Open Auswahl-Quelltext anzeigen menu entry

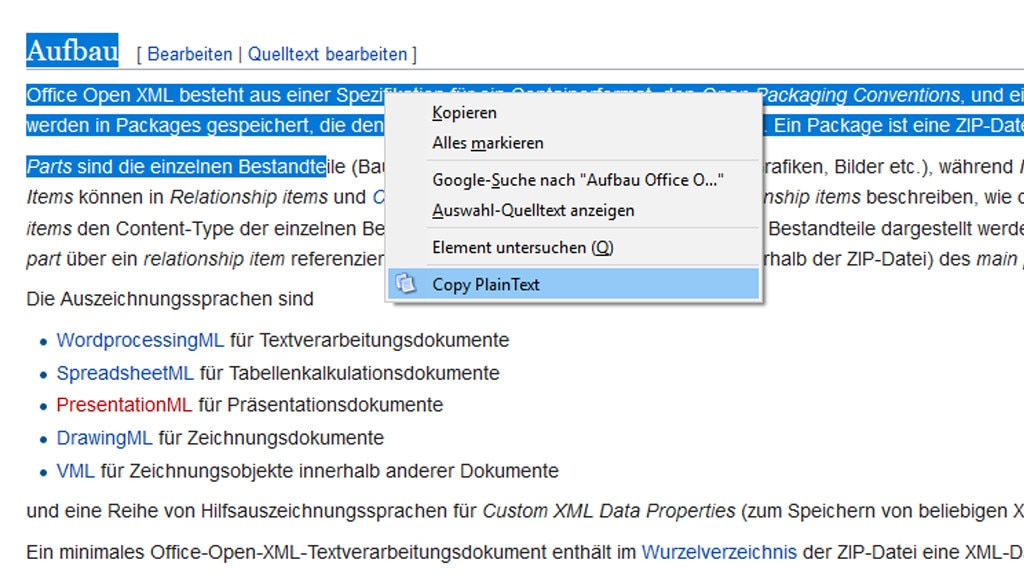(533, 210)
